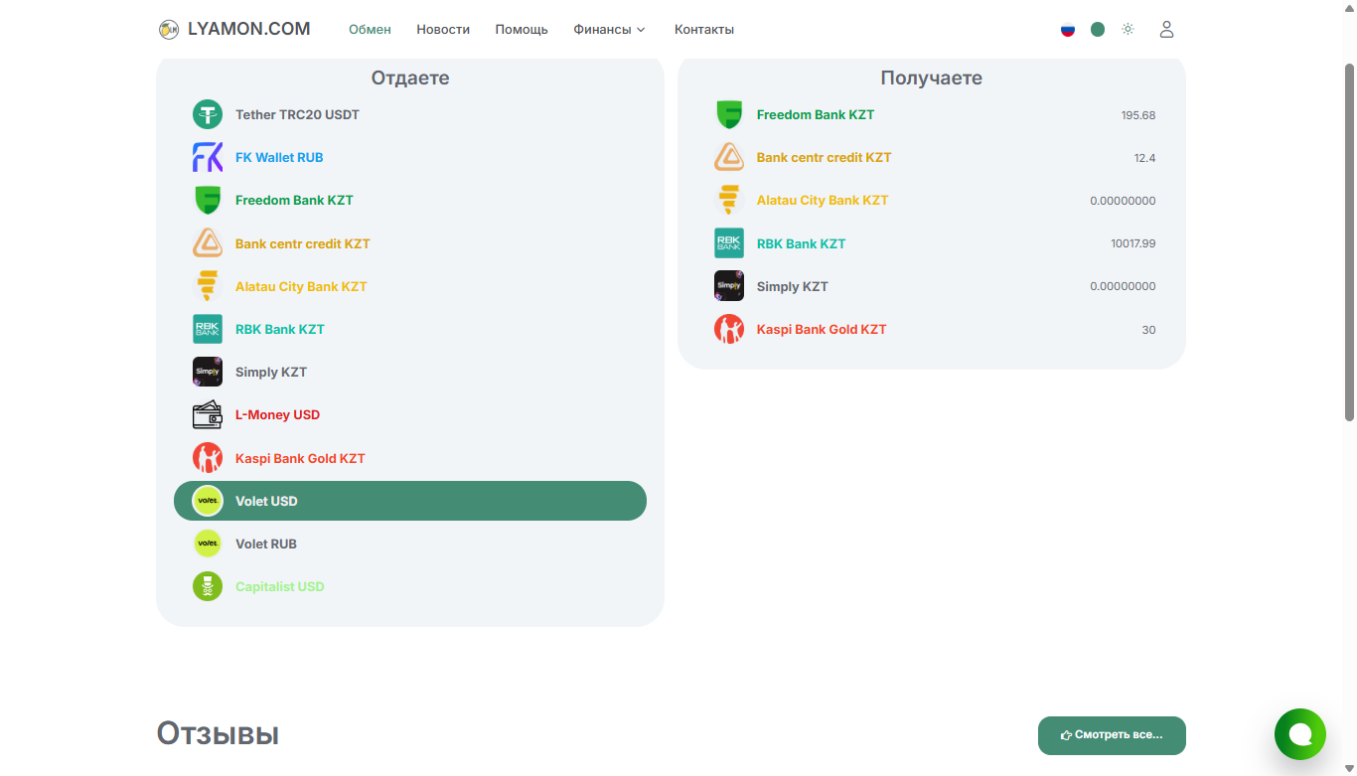The image size is (1357, 776).
Task: Click the FK Wallet RUB logo icon
Action: point(207,158)
